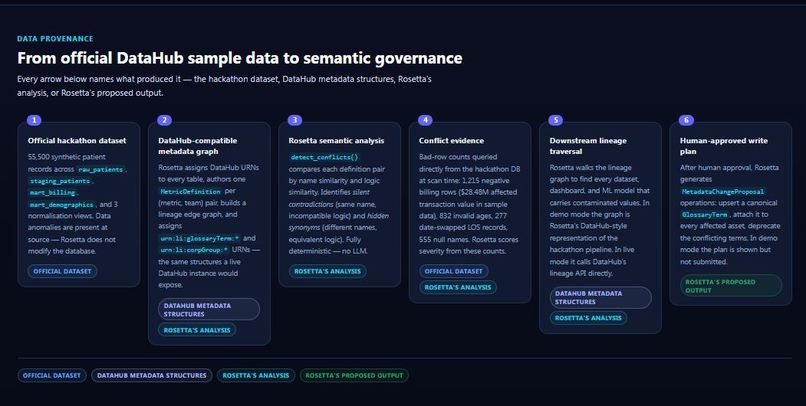The image size is (806, 406).
Task: Click the step 6 number badge
Action: pyautogui.click(x=686, y=120)
